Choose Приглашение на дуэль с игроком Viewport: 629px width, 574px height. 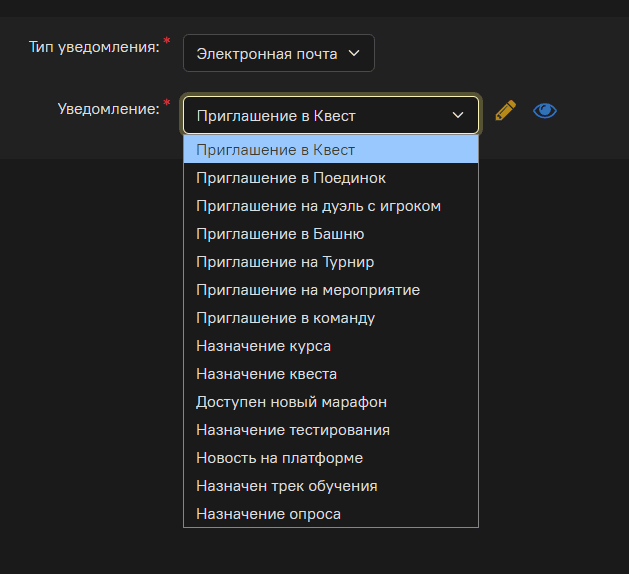pos(330,206)
